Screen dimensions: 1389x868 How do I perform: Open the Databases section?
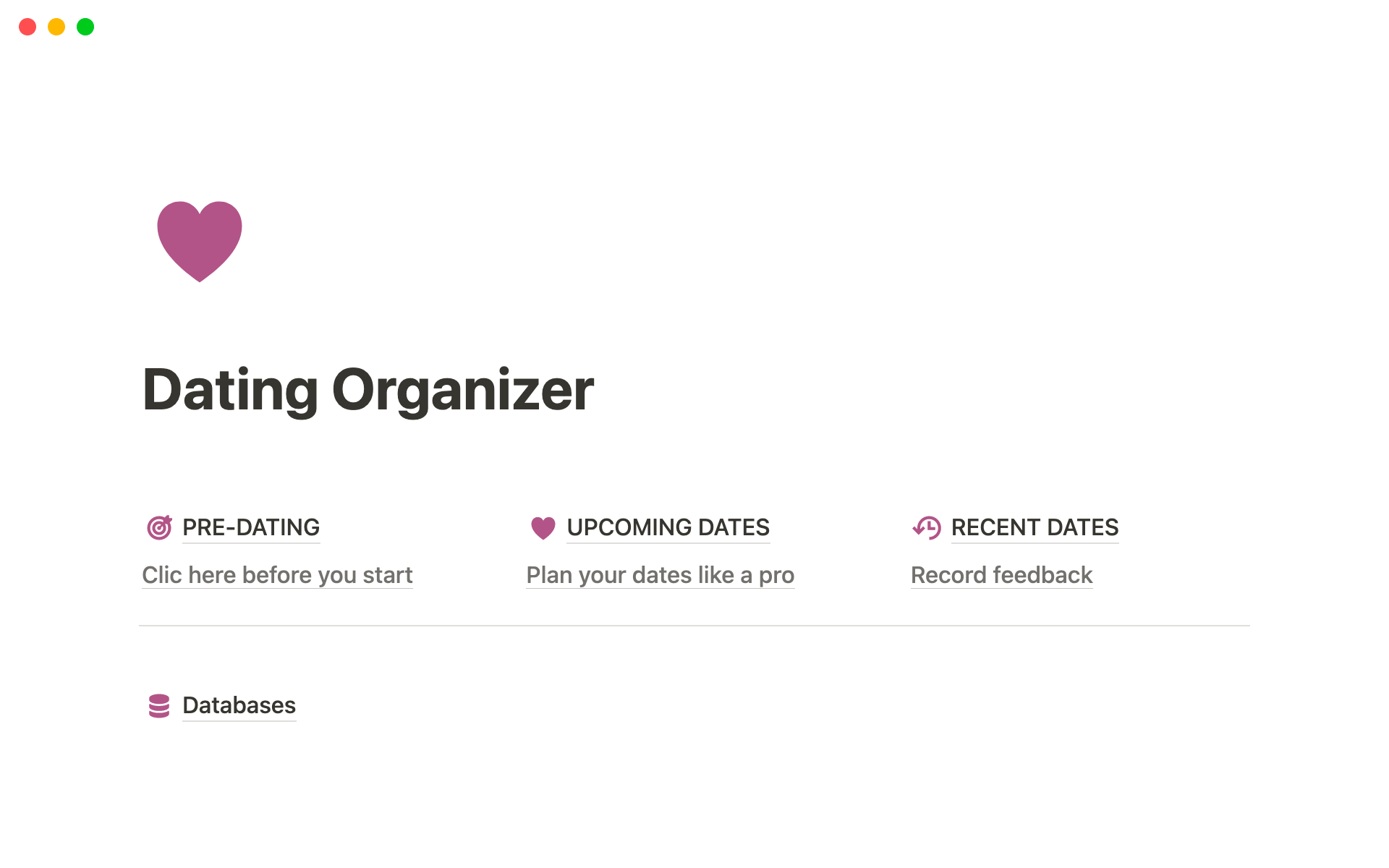click(239, 705)
